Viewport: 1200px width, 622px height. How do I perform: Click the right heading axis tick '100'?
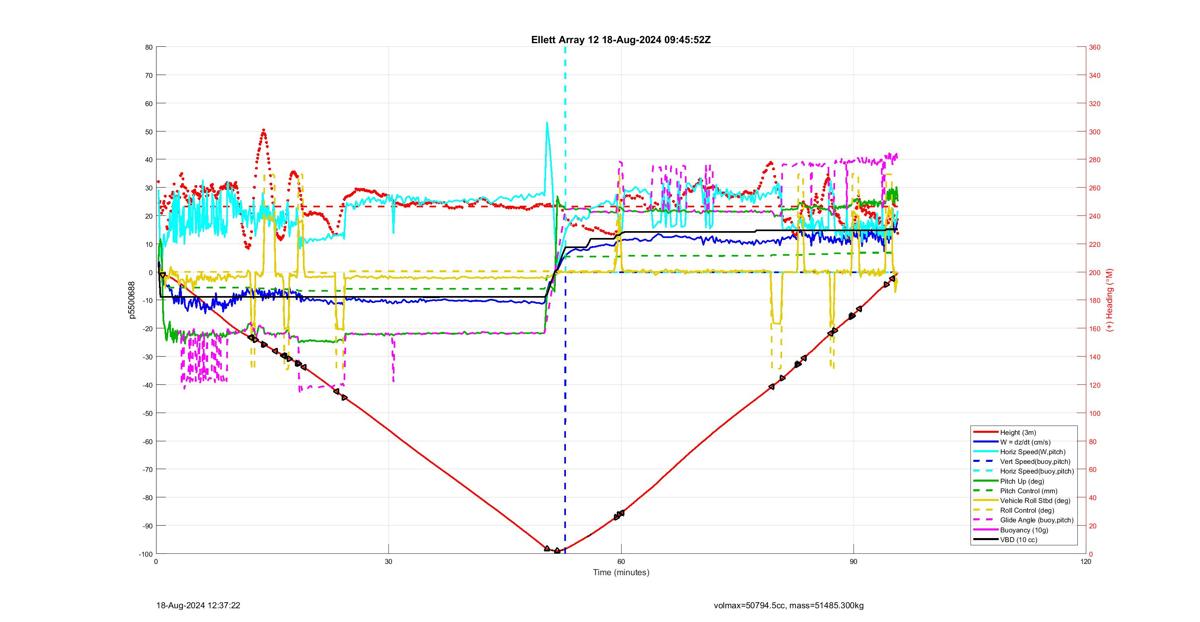point(1095,413)
